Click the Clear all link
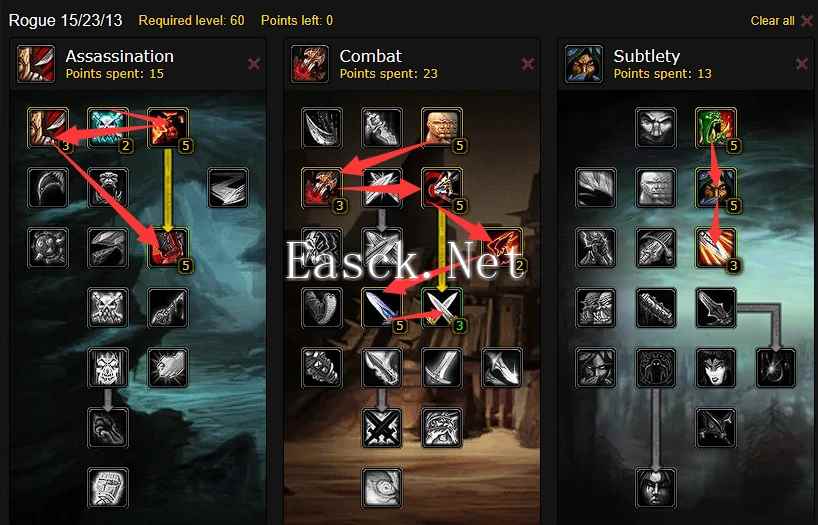 (x=772, y=21)
